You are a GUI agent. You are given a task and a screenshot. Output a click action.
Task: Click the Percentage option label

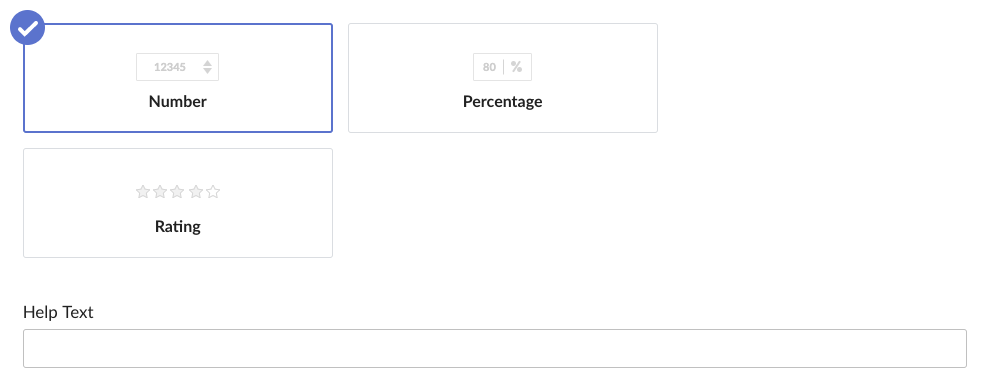click(x=503, y=101)
